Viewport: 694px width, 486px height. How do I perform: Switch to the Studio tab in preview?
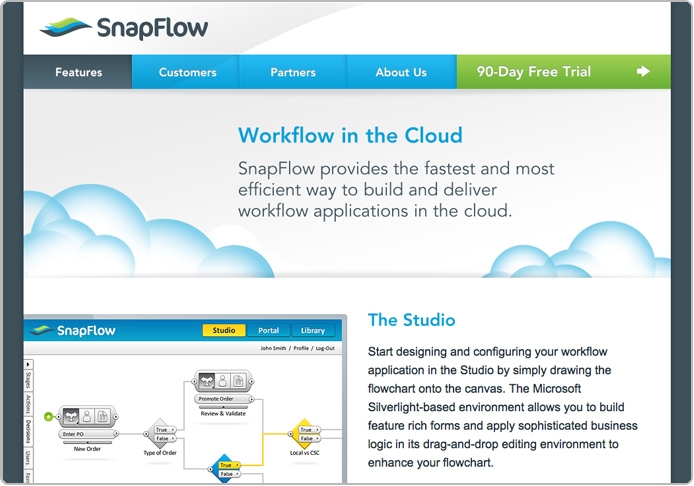tap(224, 330)
